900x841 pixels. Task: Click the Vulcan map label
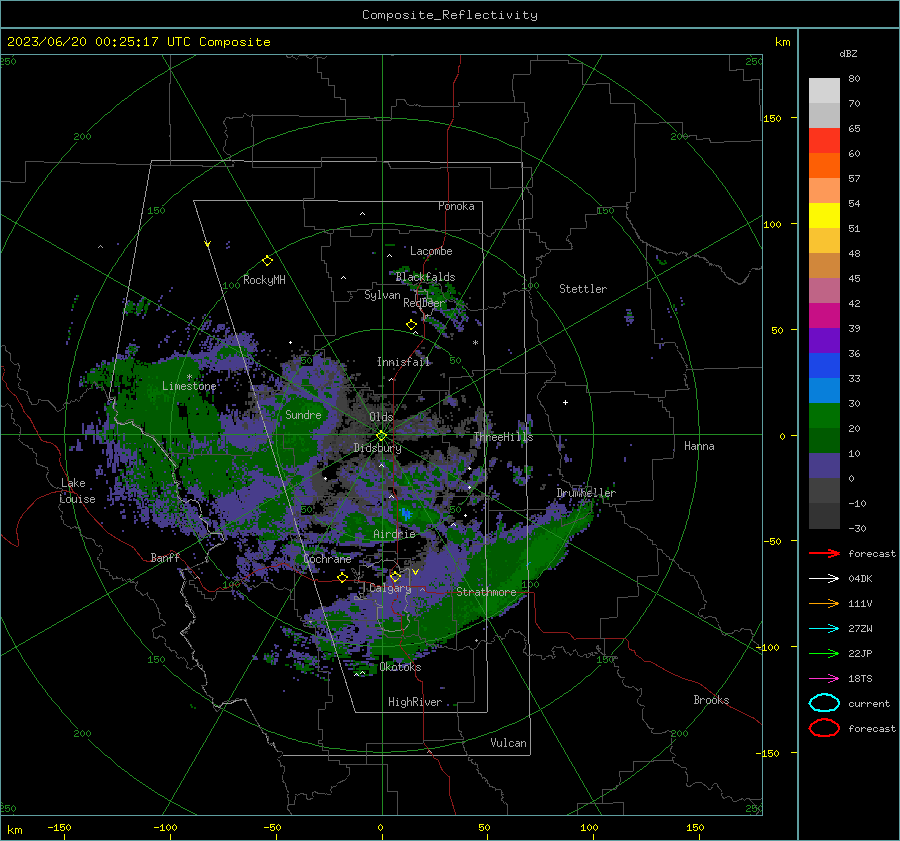(508, 743)
